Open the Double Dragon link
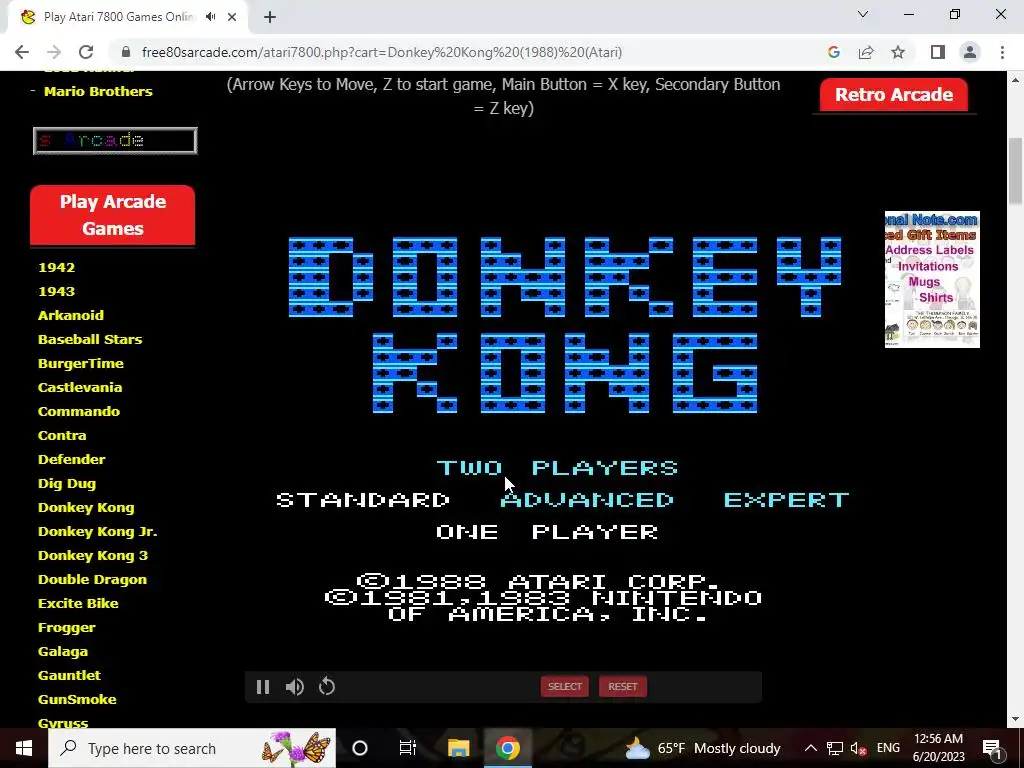This screenshot has width=1024, height=768. [92, 580]
